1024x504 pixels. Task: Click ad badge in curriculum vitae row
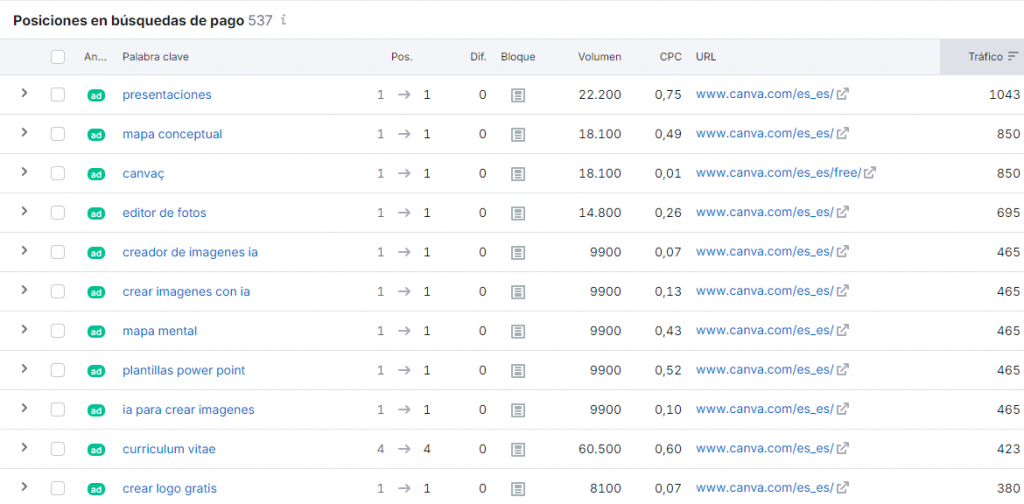pos(96,450)
